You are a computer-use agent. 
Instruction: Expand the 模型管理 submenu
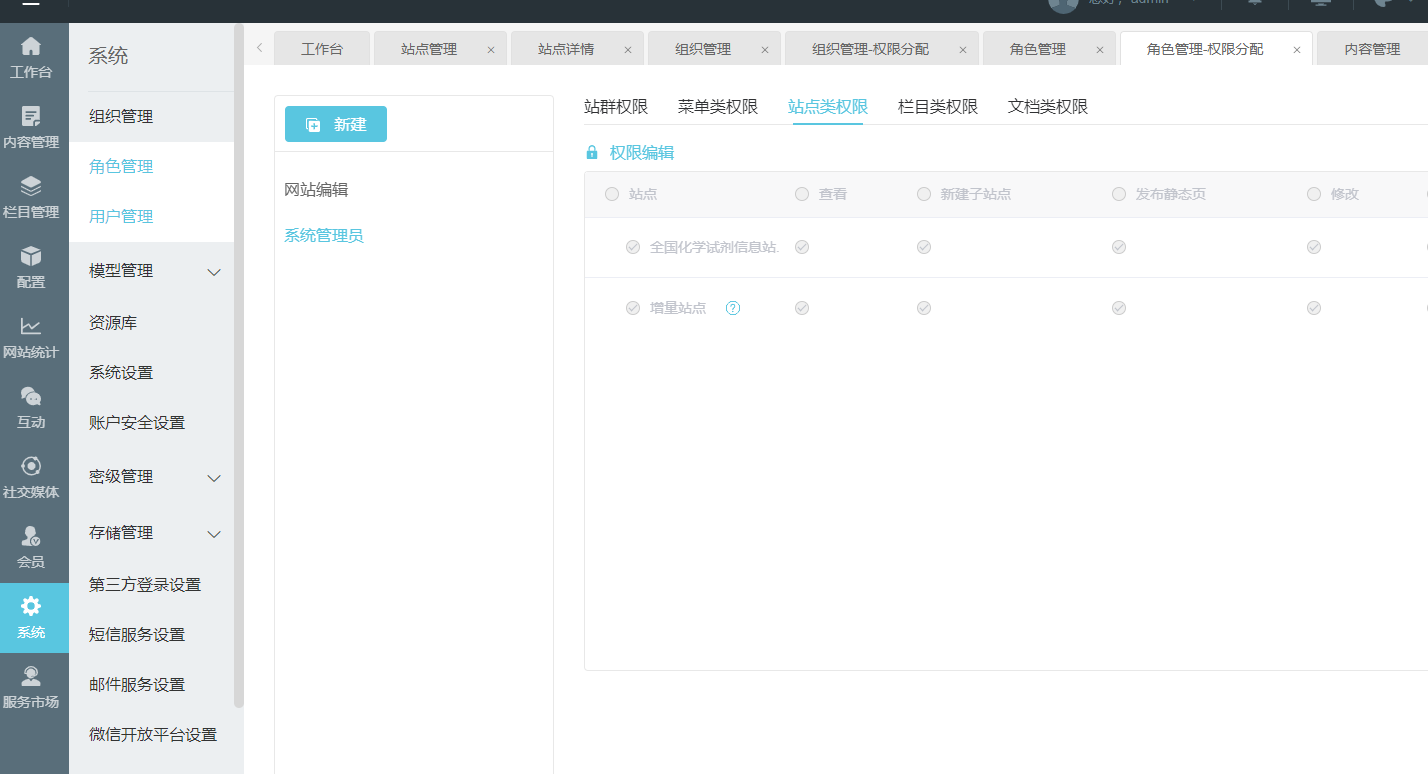click(x=214, y=272)
